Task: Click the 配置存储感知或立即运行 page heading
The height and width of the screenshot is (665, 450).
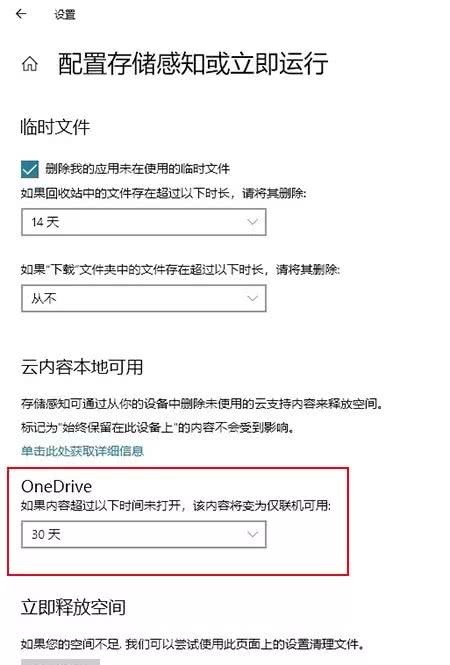Action: (193, 64)
